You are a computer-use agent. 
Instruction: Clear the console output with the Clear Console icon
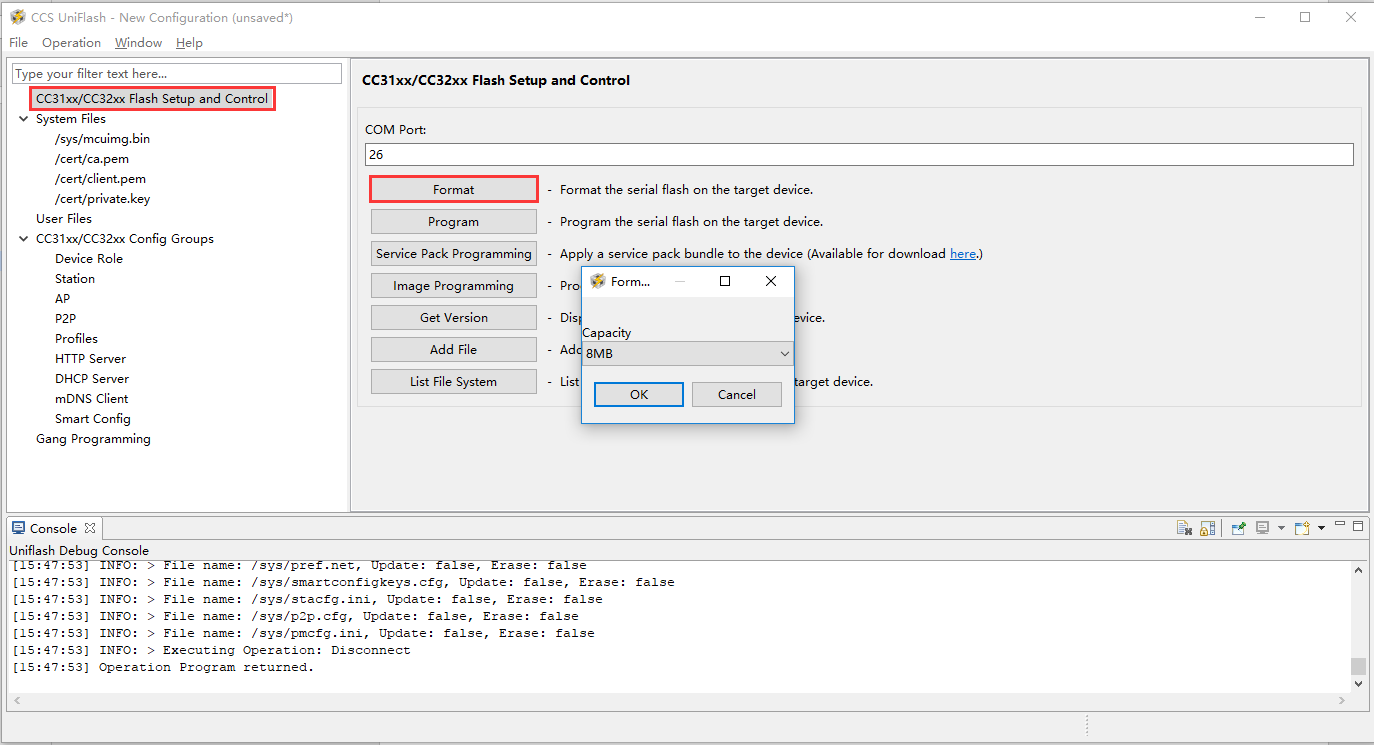coord(1184,528)
